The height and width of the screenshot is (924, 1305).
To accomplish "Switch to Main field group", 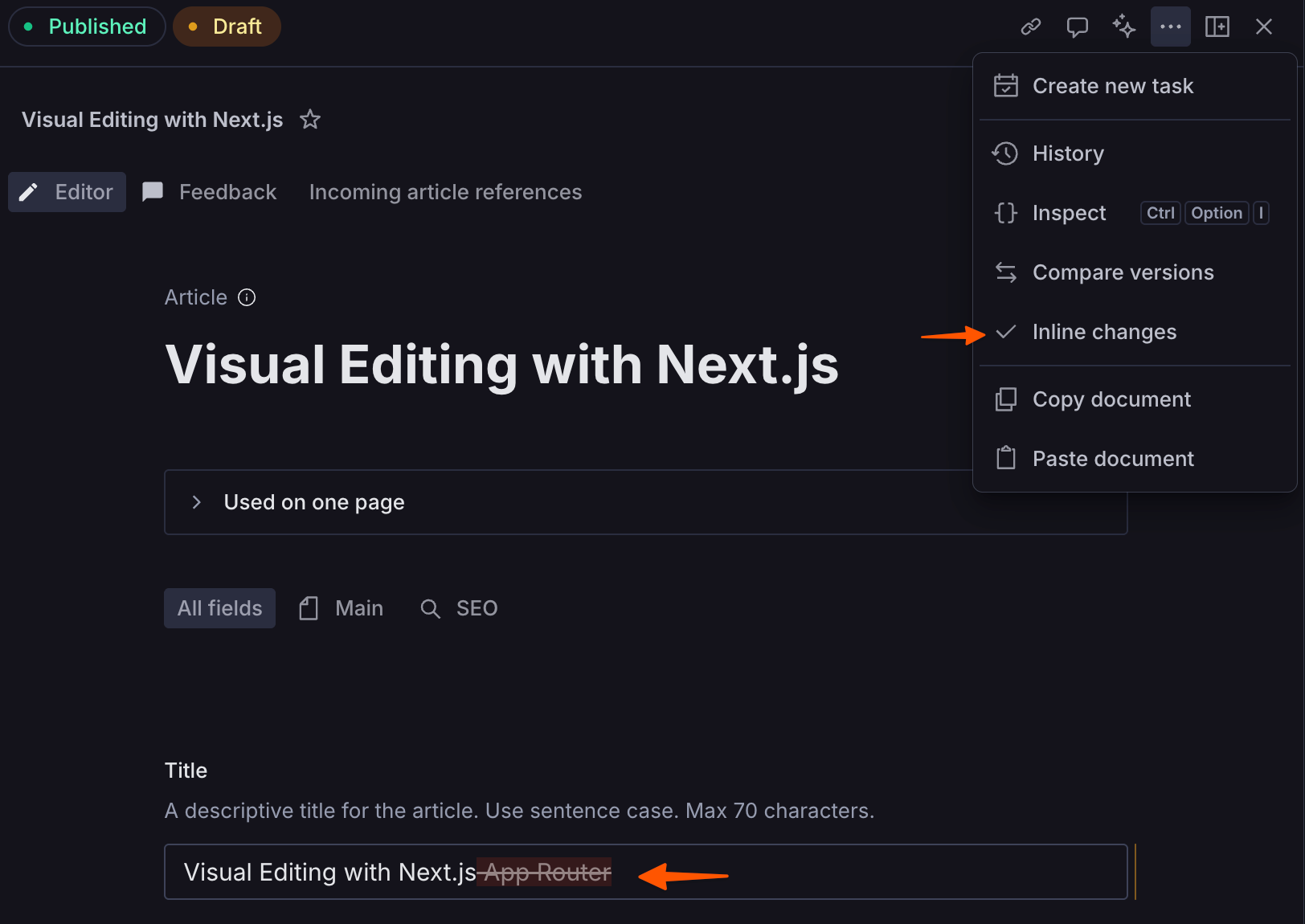I will (x=342, y=608).
